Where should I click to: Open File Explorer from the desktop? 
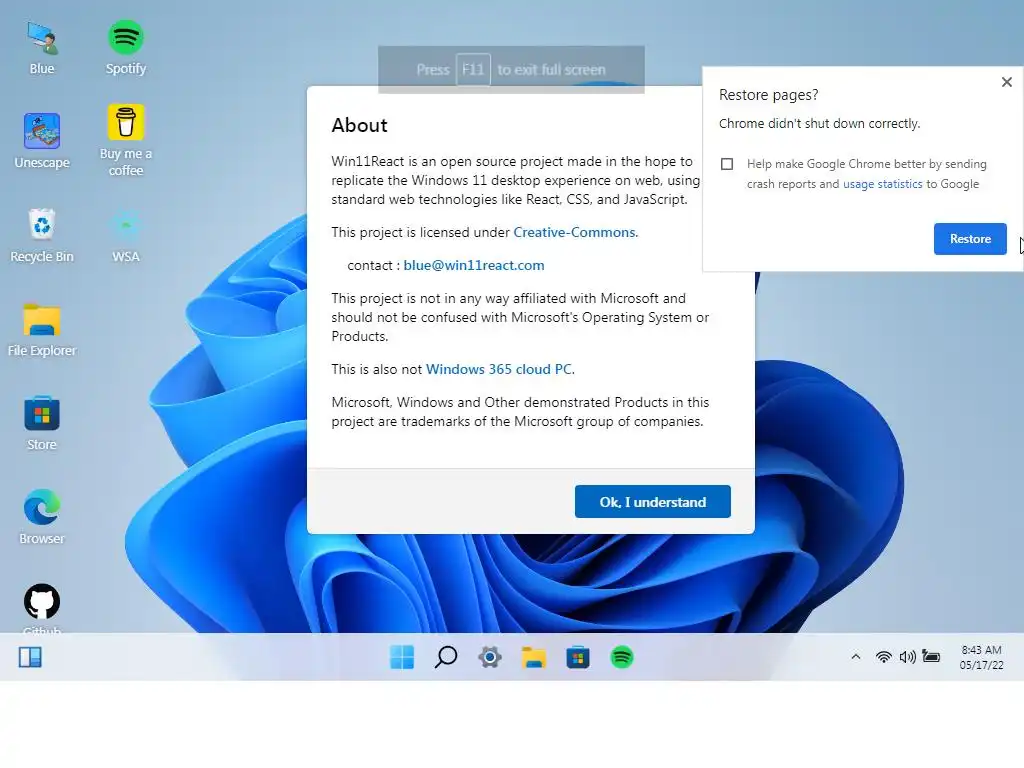pos(42,330)
